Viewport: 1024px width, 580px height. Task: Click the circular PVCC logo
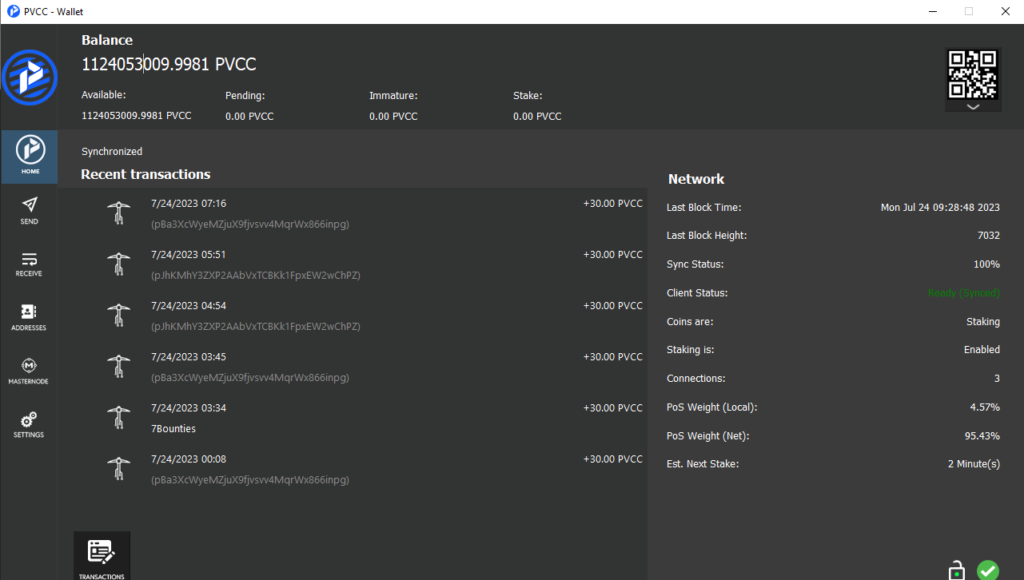coord(30,77)
